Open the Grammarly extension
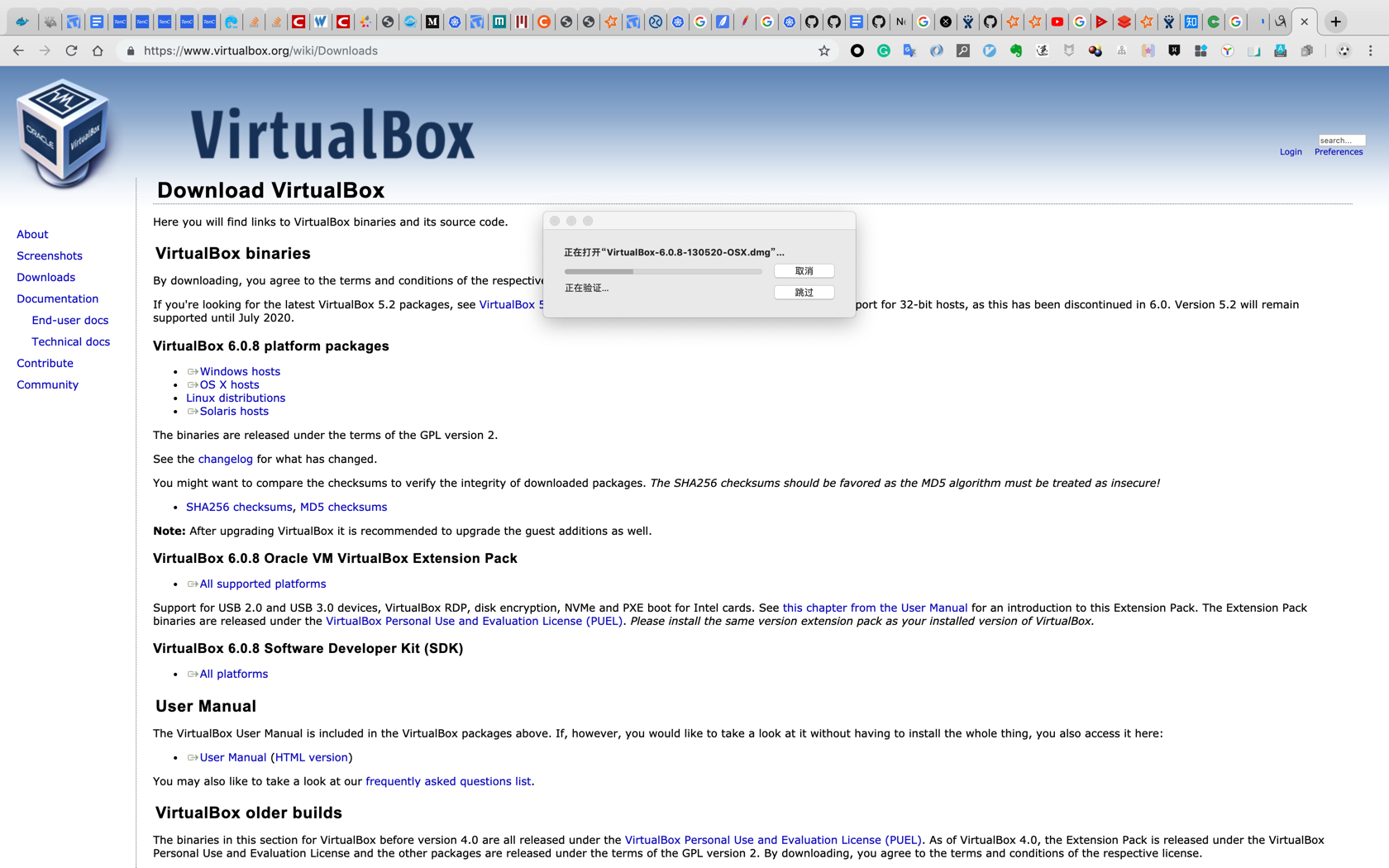This screenshot has height=868, width=1389. click(x=884, y=50)
